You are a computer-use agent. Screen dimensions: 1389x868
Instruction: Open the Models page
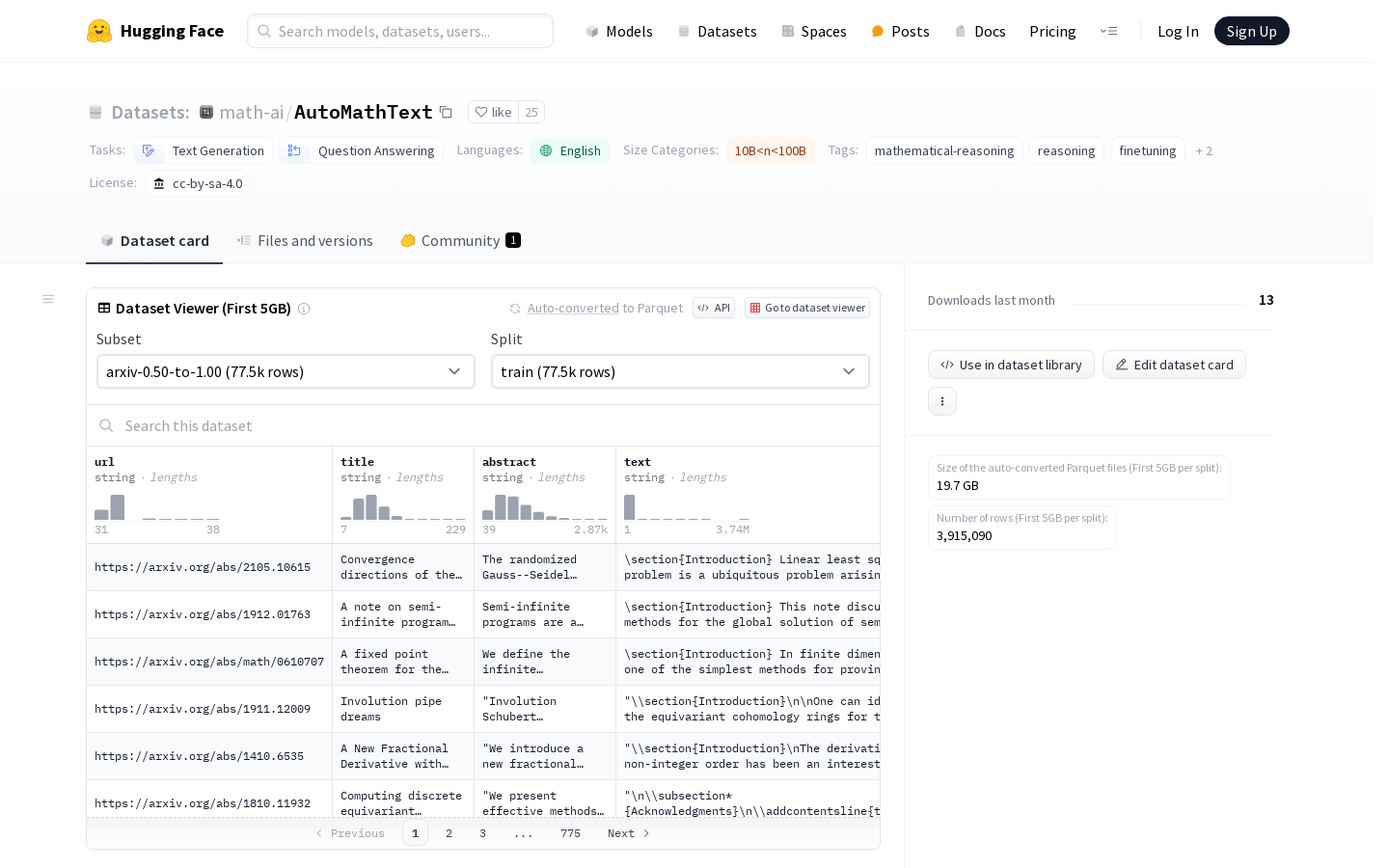[x=619, y=31]
